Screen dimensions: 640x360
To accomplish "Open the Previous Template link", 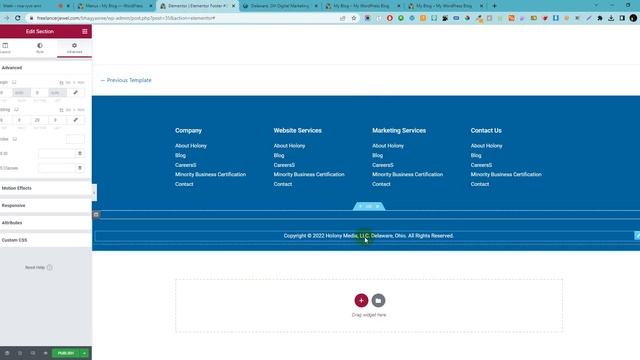I will click(x=126, y=80).
